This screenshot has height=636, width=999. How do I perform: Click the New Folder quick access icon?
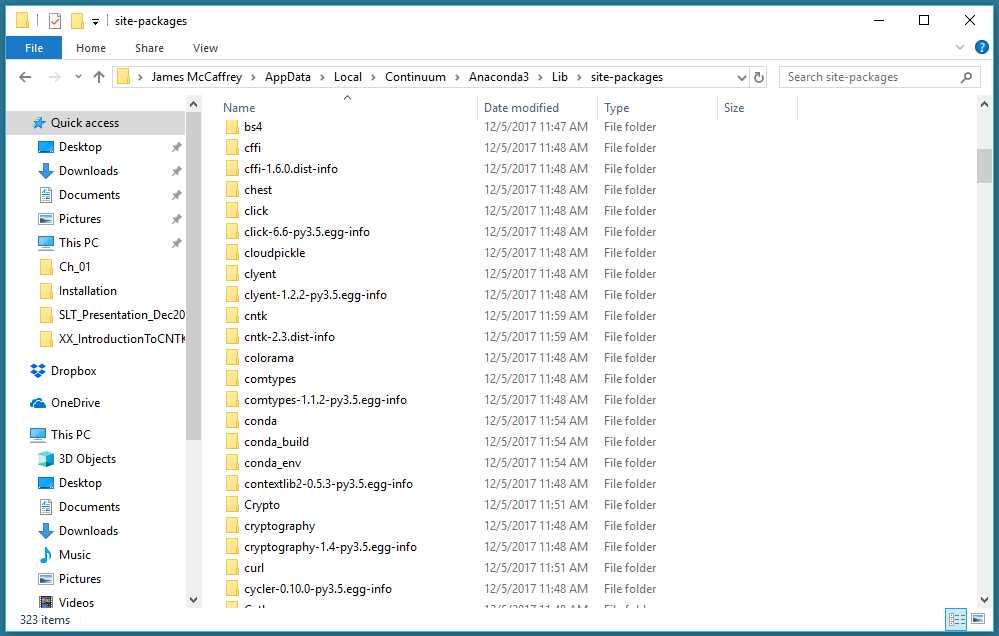click(77, 21)
